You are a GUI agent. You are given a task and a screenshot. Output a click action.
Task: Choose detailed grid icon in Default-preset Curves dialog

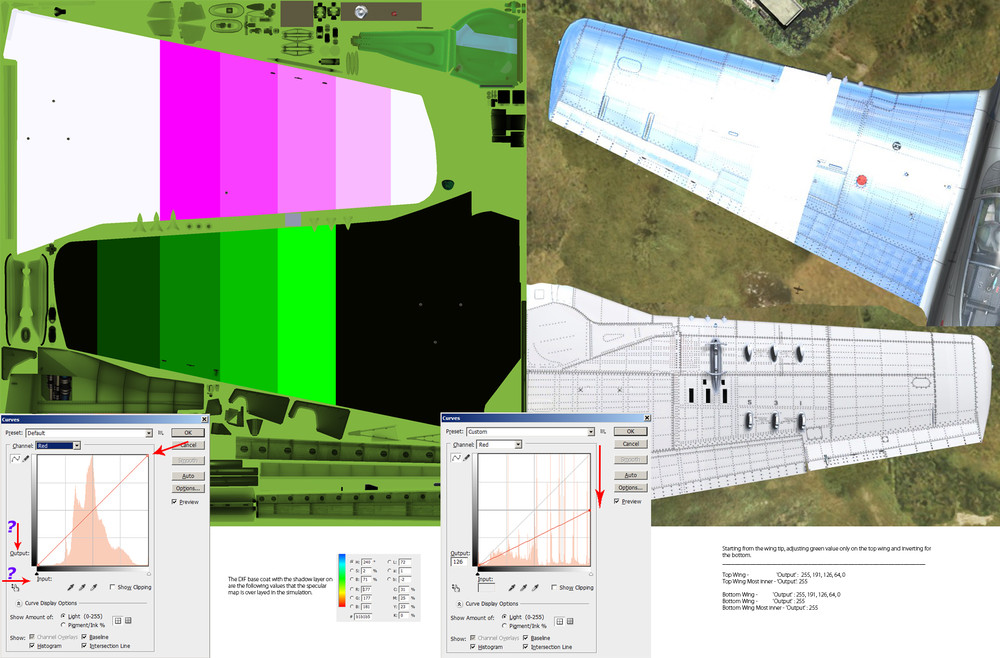[x=128, y=620]
